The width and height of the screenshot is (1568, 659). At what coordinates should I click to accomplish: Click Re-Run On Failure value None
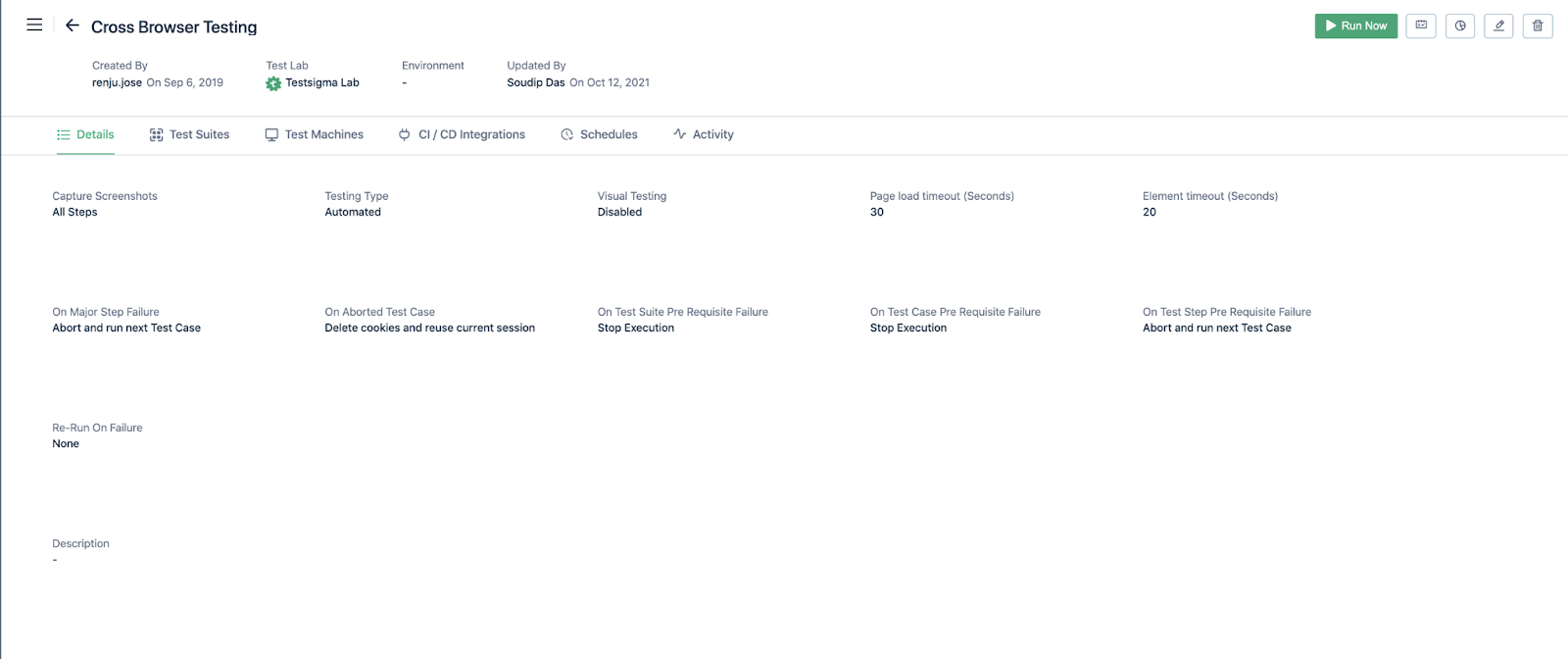tap(66, 443)
